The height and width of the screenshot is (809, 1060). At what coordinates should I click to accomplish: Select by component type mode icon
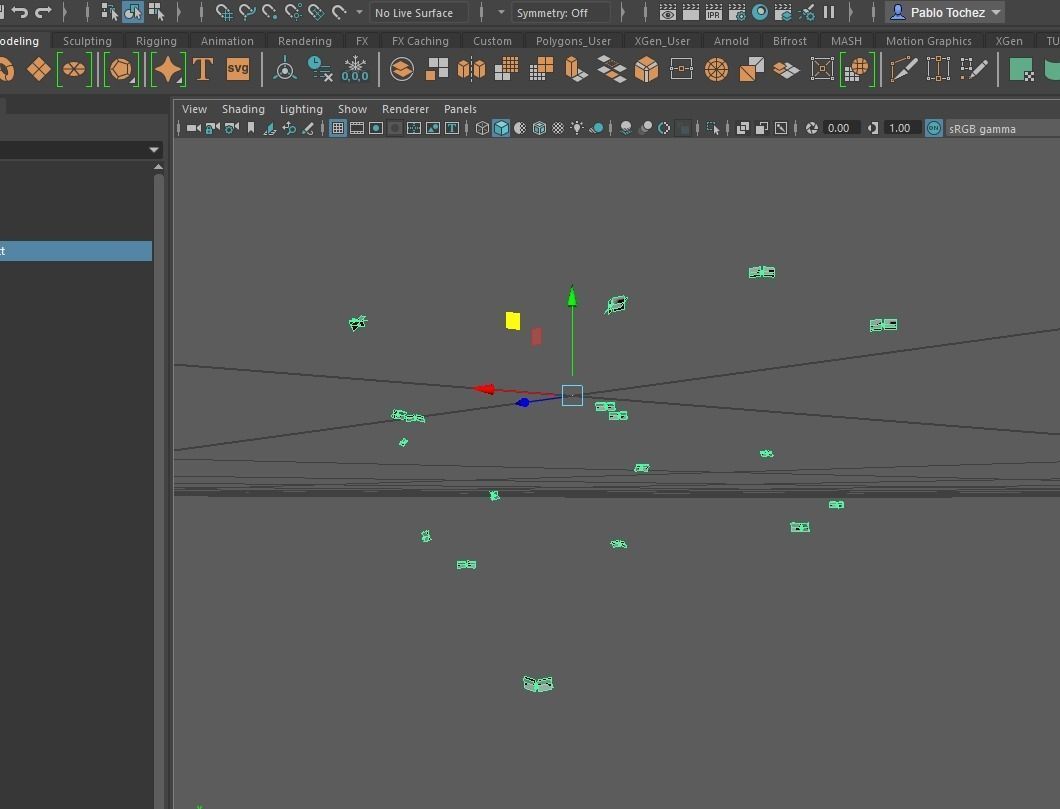tap(156, 11)
